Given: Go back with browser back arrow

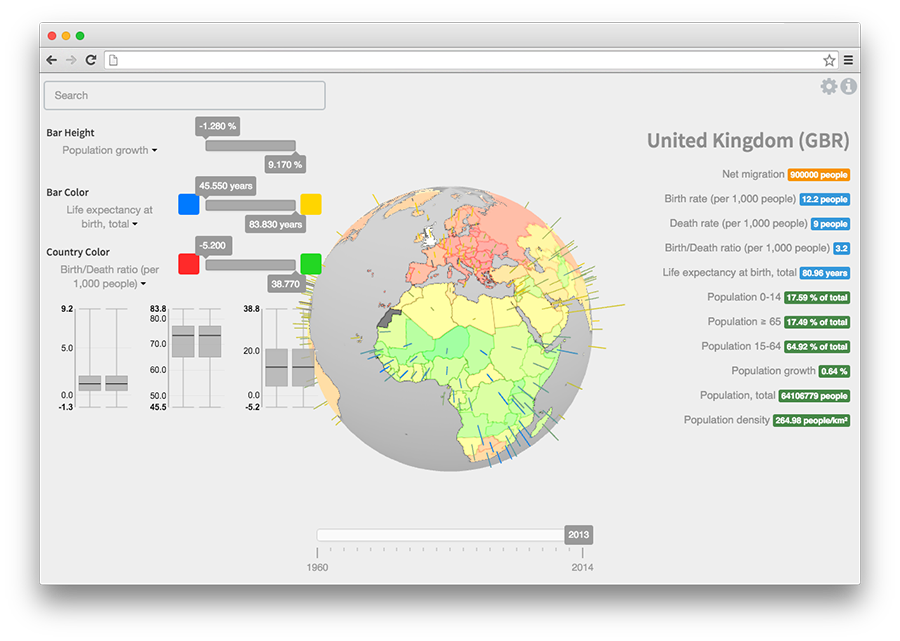Looking at the screenshot, I should click(x=52, y=60).
